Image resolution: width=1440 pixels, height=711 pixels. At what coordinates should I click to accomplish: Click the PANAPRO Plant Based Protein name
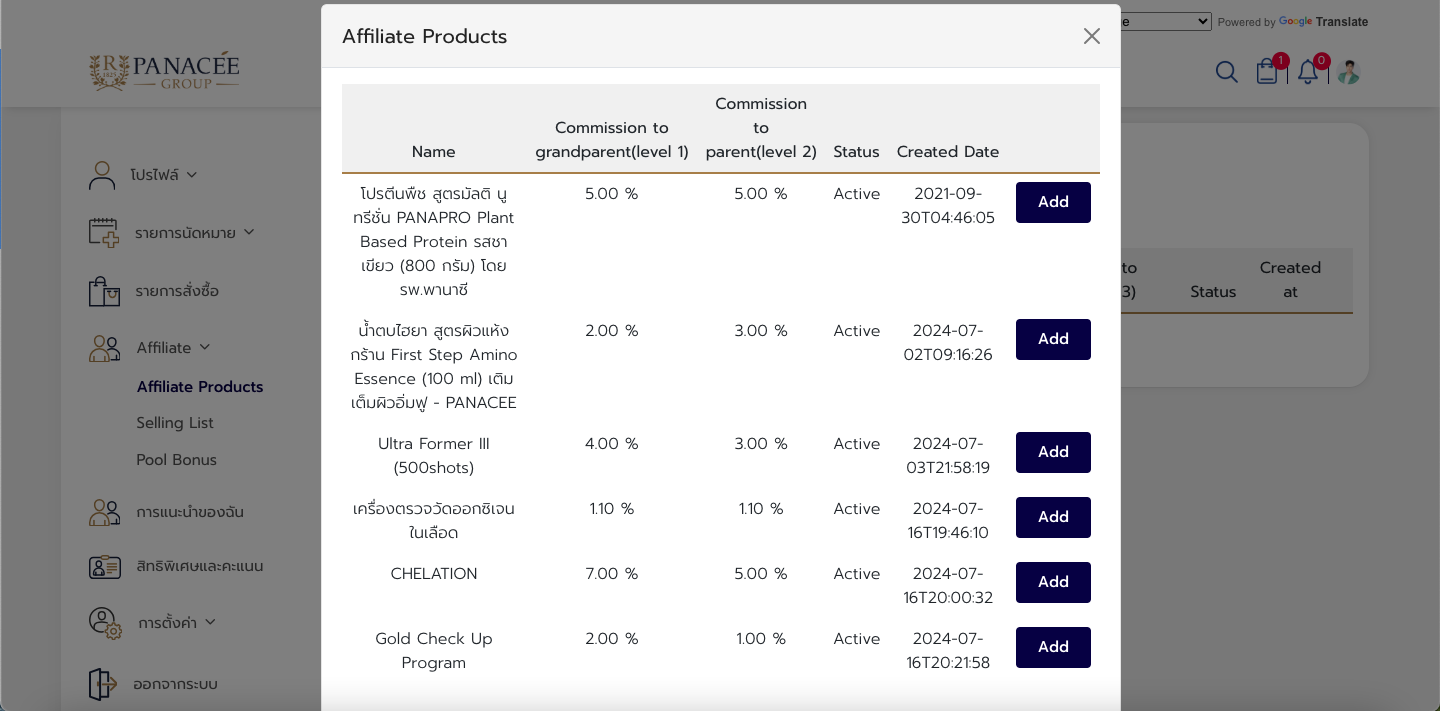434,242
